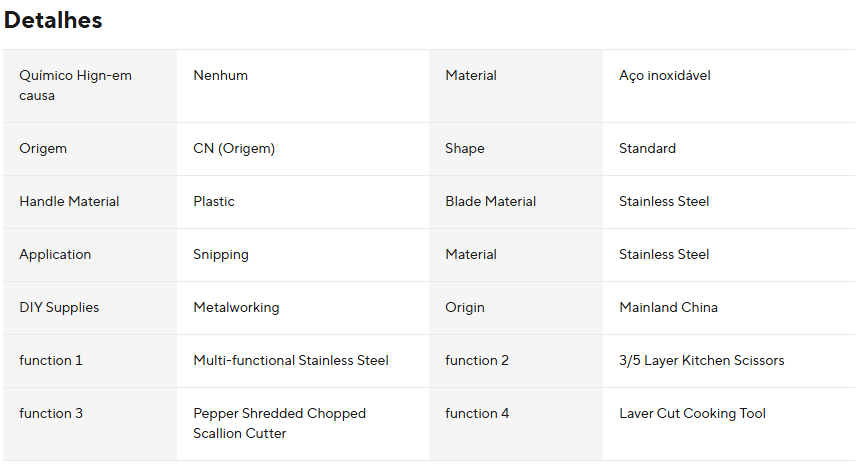Click the Handle Material label

[69, 201]
